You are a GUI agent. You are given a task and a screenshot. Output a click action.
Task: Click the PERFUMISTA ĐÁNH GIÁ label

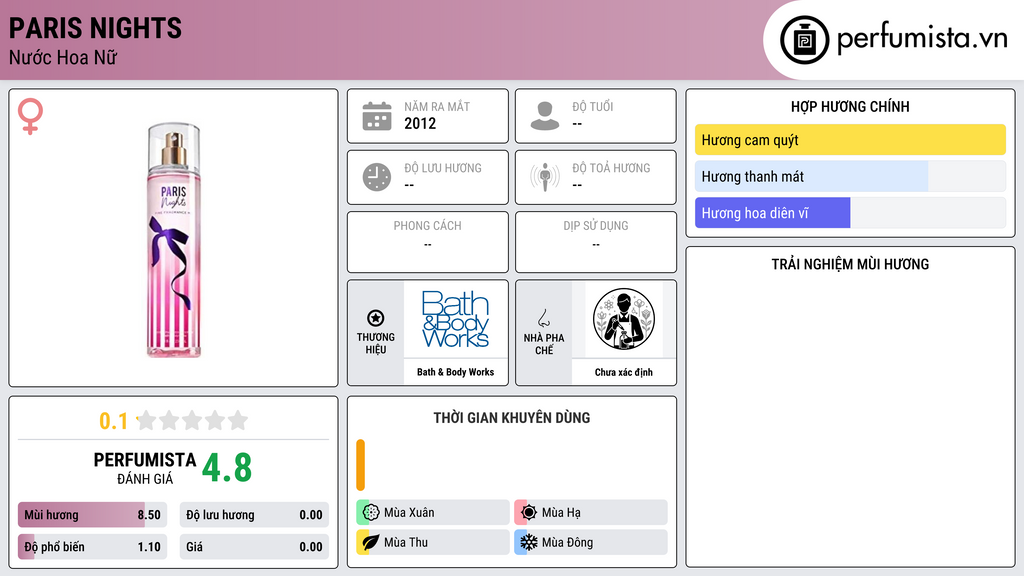[x=145, y=468]
